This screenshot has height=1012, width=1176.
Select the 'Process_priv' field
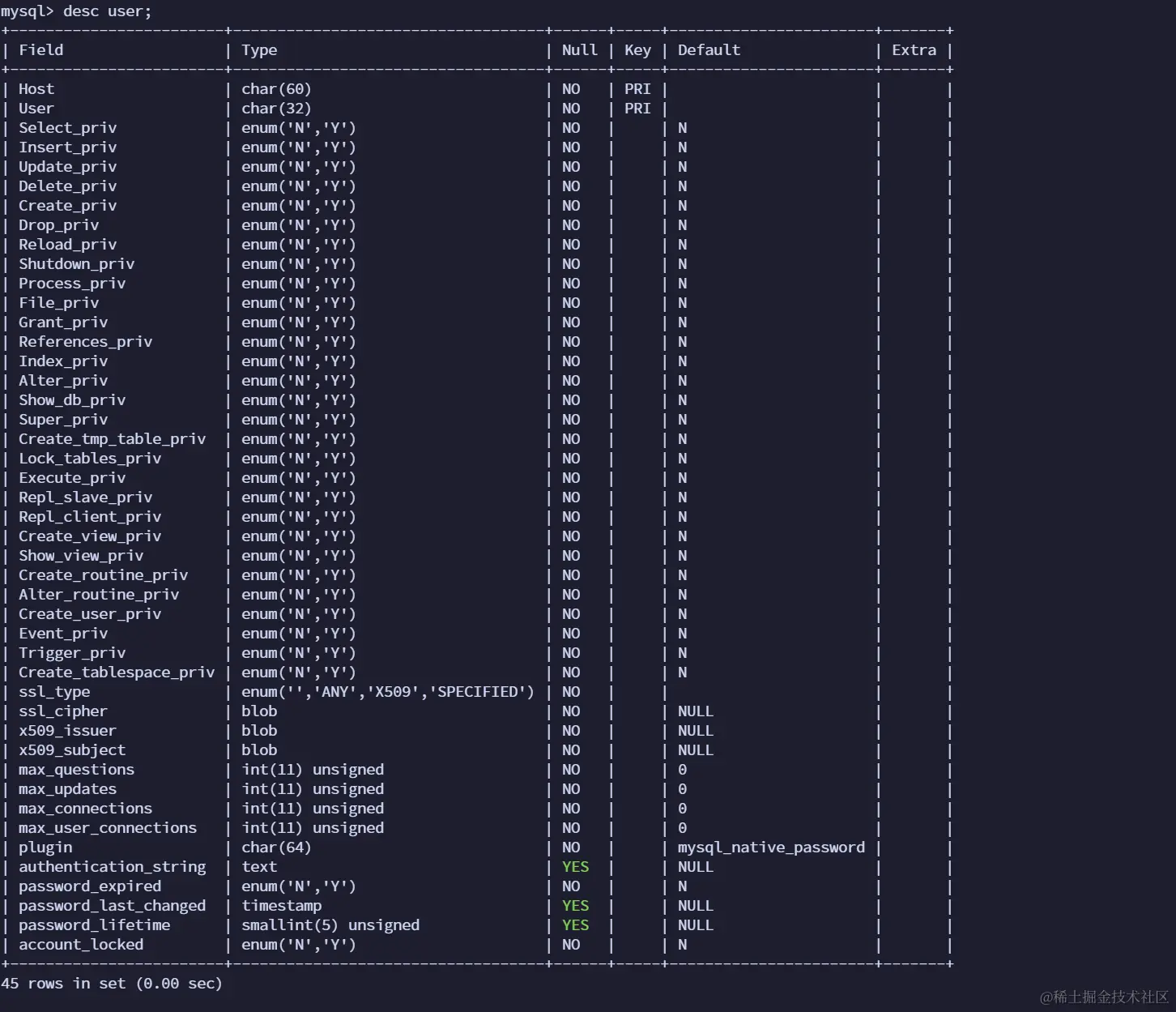click(x=72, y=284)
